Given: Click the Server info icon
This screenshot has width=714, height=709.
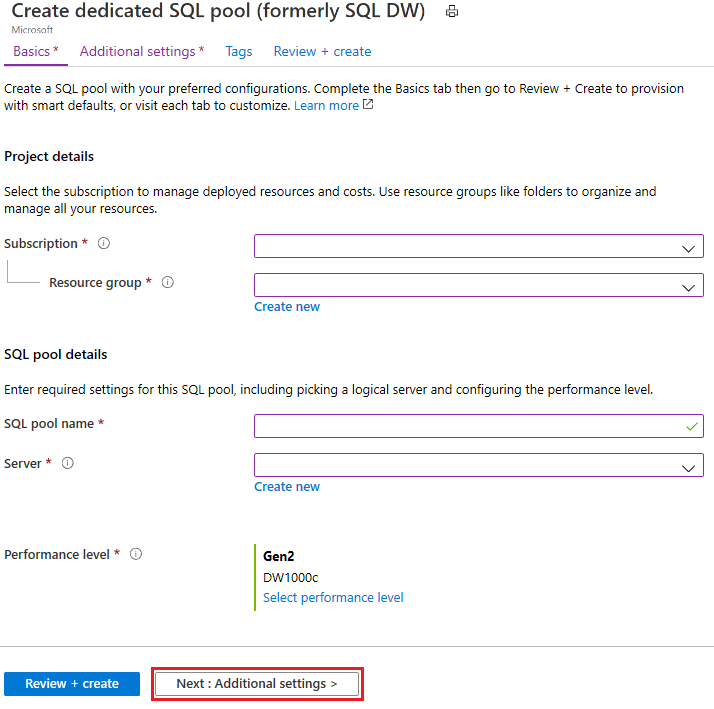Looking at the screenshot, I should [x=68, y=464].
